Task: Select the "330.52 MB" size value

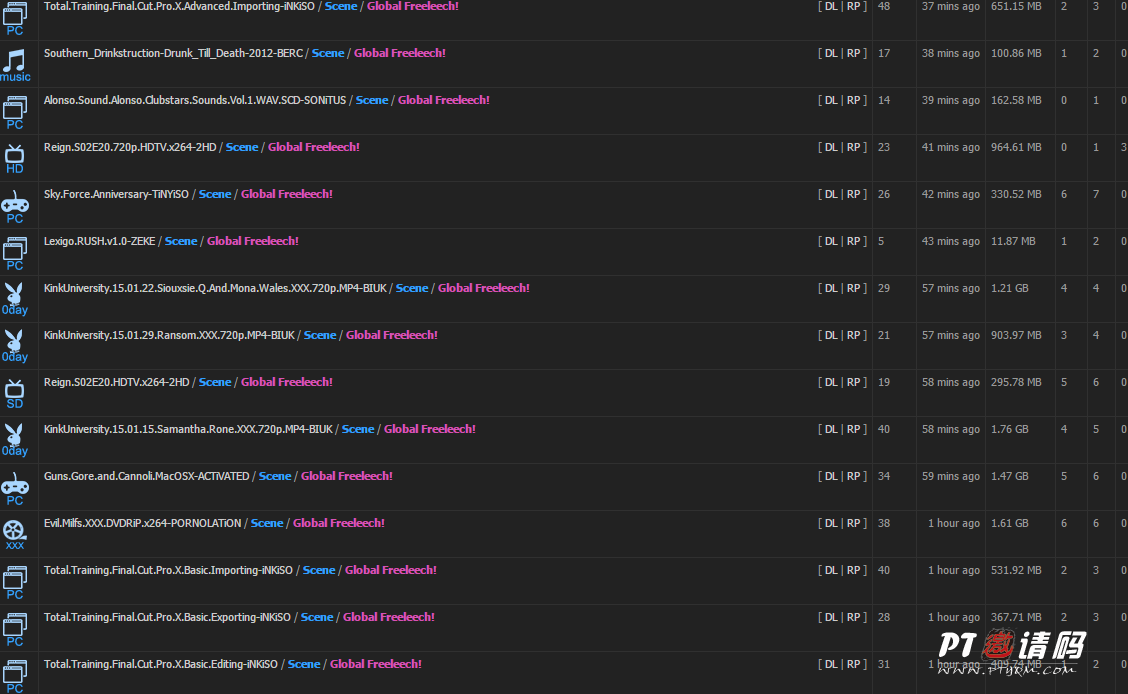Action: (x=1016, y=194)
